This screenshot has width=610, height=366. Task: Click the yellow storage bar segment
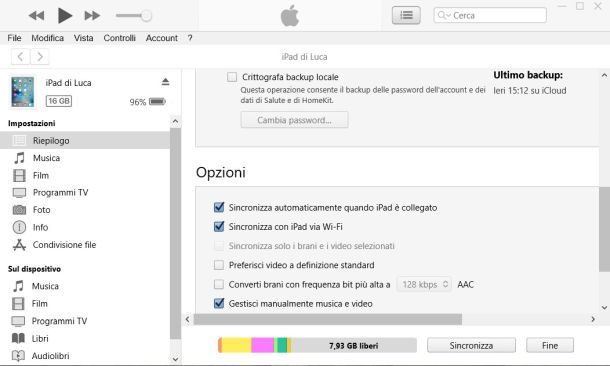(x=237, y=345)
